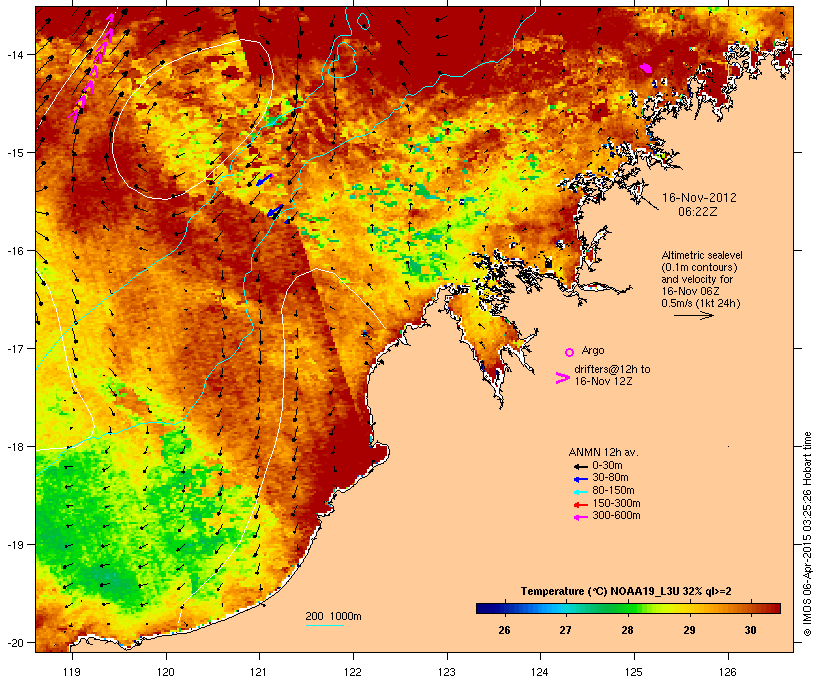
Task: Click the Argo legend label
Action: [x=593, y=350]
